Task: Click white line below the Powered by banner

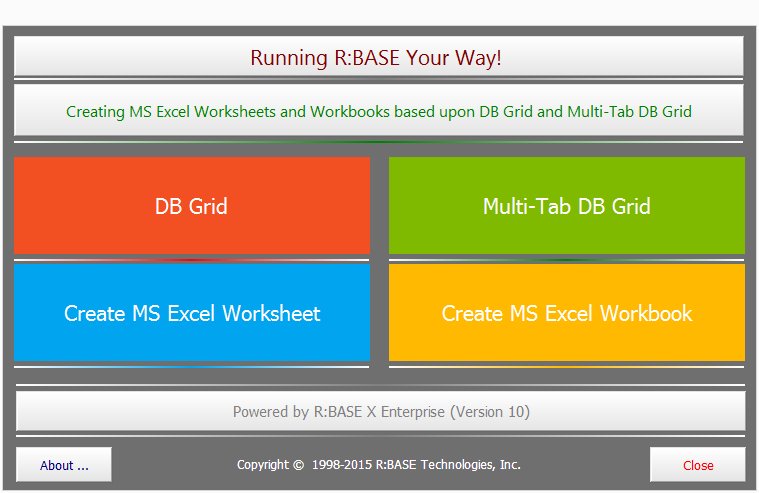Action: pyautogui.click(x=379, y=436)
